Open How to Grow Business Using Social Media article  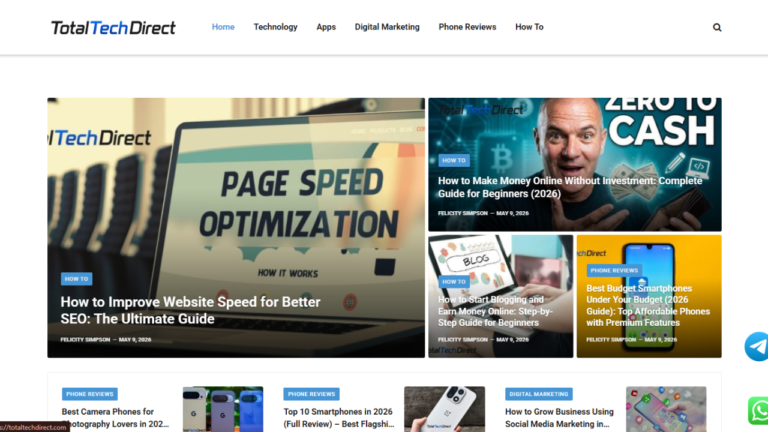tap(559, 418)
